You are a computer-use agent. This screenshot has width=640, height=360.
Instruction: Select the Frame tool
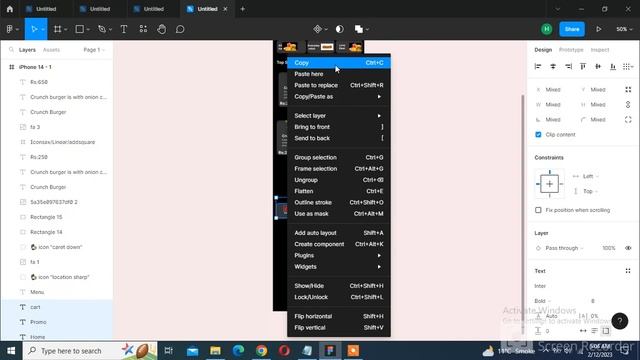(58, 29)
